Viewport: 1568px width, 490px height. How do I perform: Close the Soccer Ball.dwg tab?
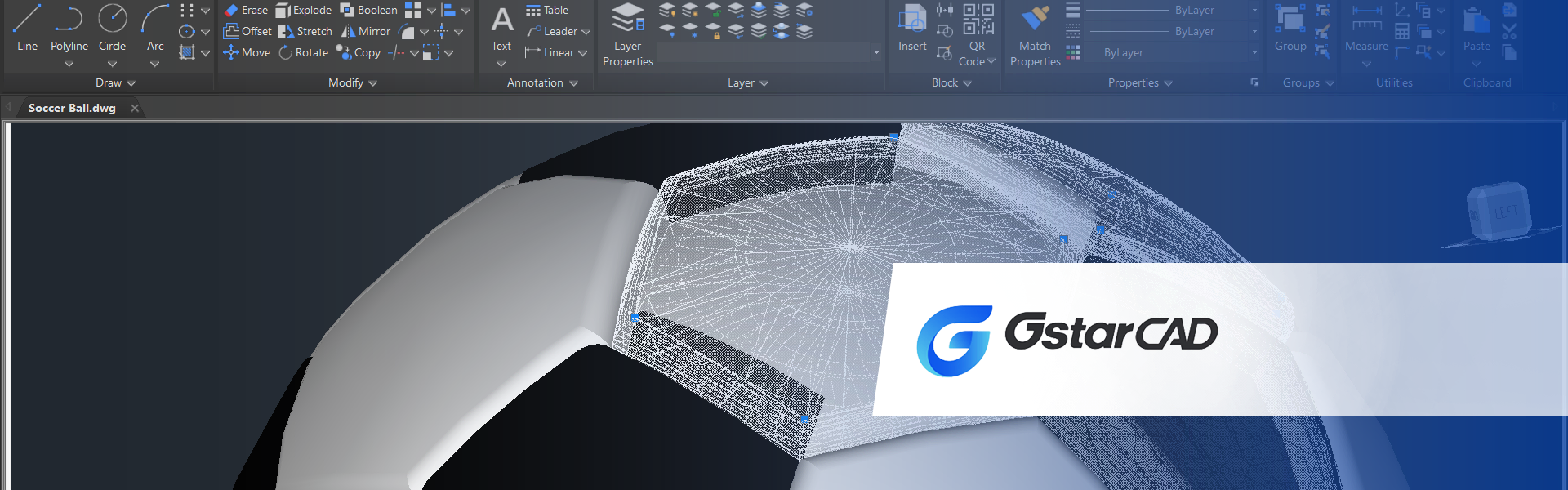coord(135,109)
